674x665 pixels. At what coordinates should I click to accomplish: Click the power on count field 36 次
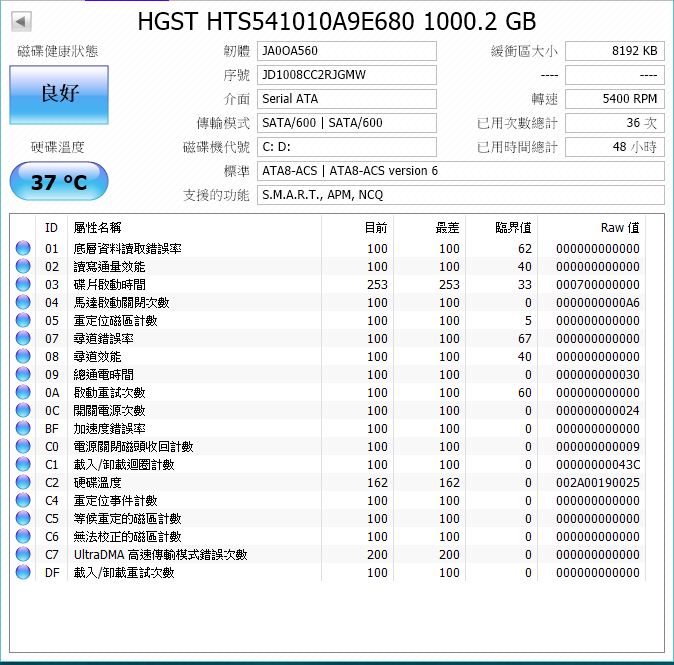[615, 123]
